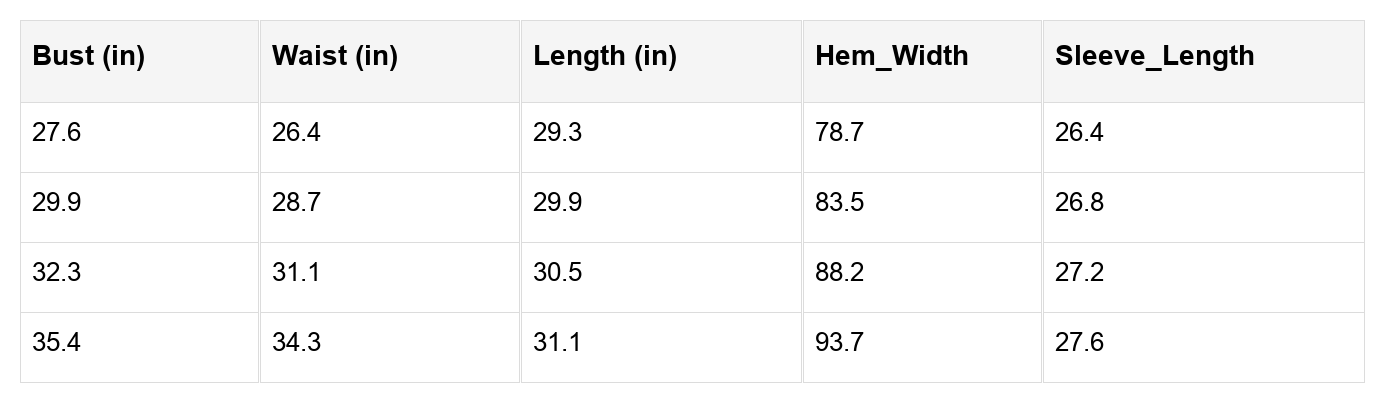Select the hem width 83.5 cell

click(840, 203)
